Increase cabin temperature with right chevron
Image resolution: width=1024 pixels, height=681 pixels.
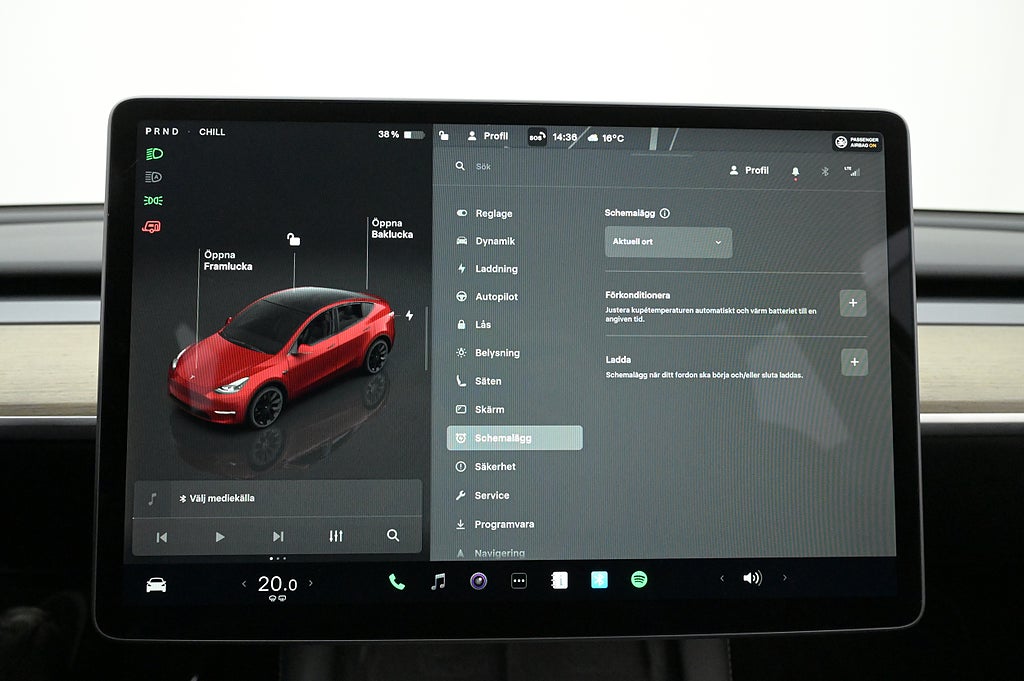point(310,583)
